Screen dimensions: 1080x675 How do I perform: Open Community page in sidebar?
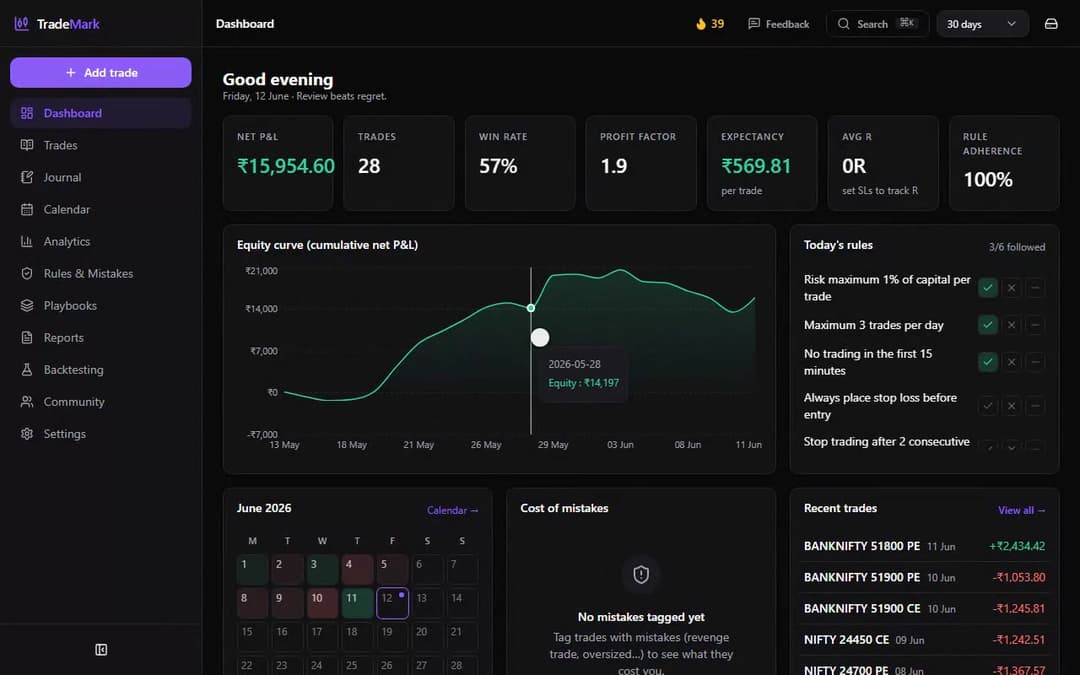101,402
